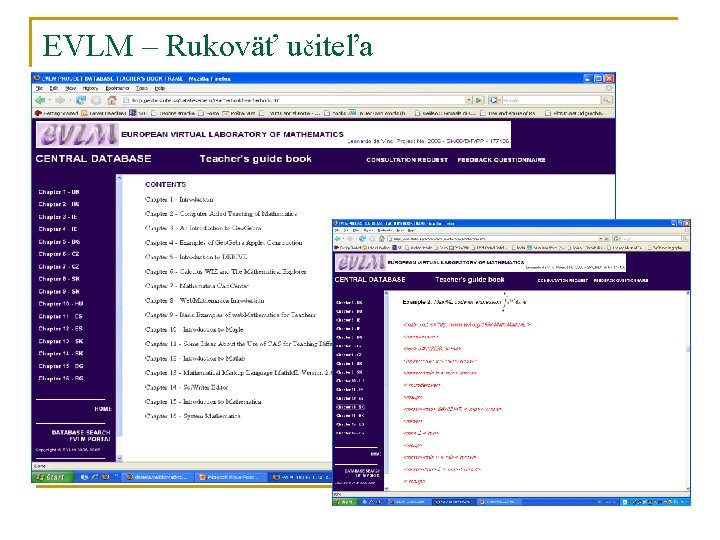Select Chapter 14 - SK in the large window sidebar
Viewport: 720px width, 540px height.
(61, 354)
